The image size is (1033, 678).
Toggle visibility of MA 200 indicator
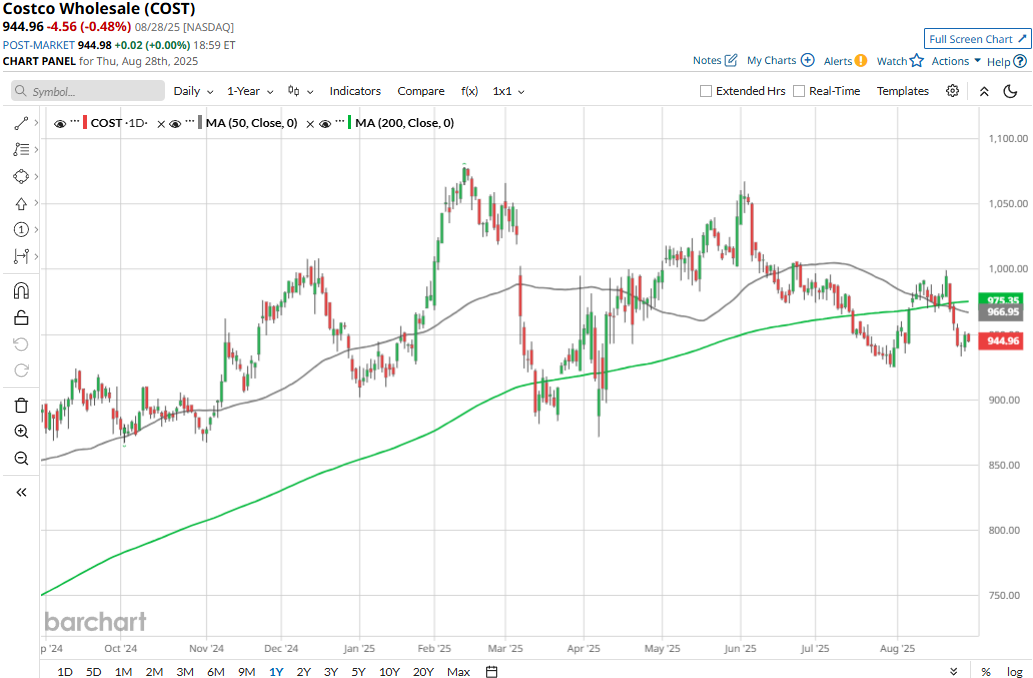tap(325, 124)
